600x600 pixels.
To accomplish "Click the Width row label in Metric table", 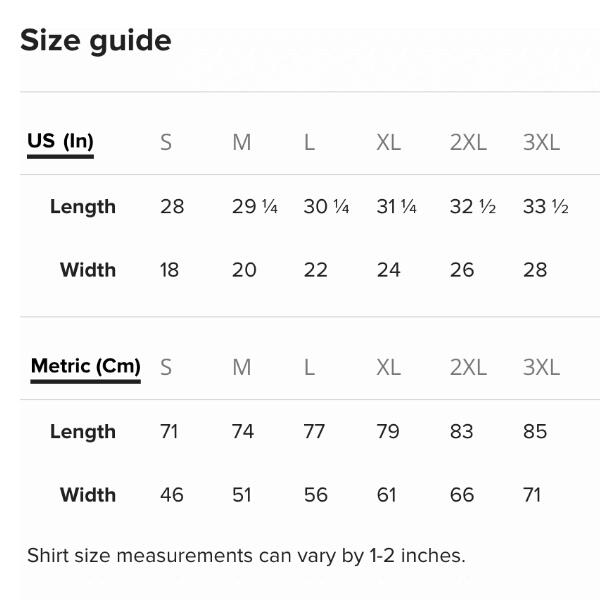I will 88,494.
